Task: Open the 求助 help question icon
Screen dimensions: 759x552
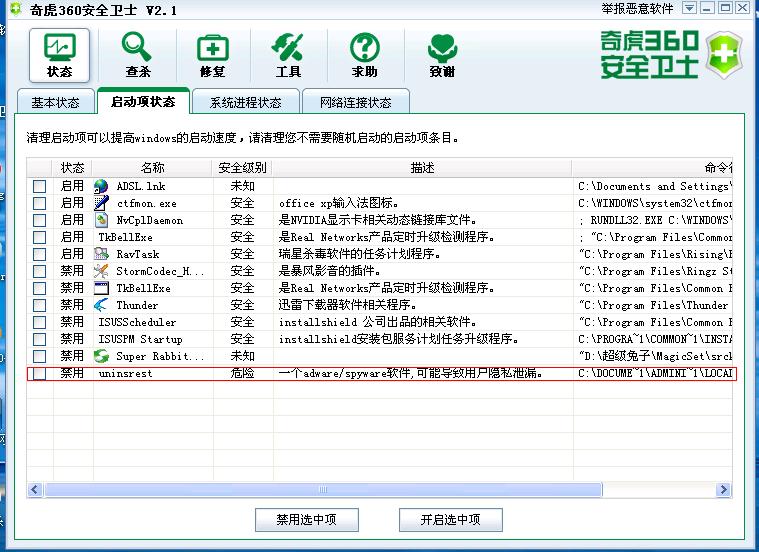Action: pyautogui.click(x=364, y=55)
